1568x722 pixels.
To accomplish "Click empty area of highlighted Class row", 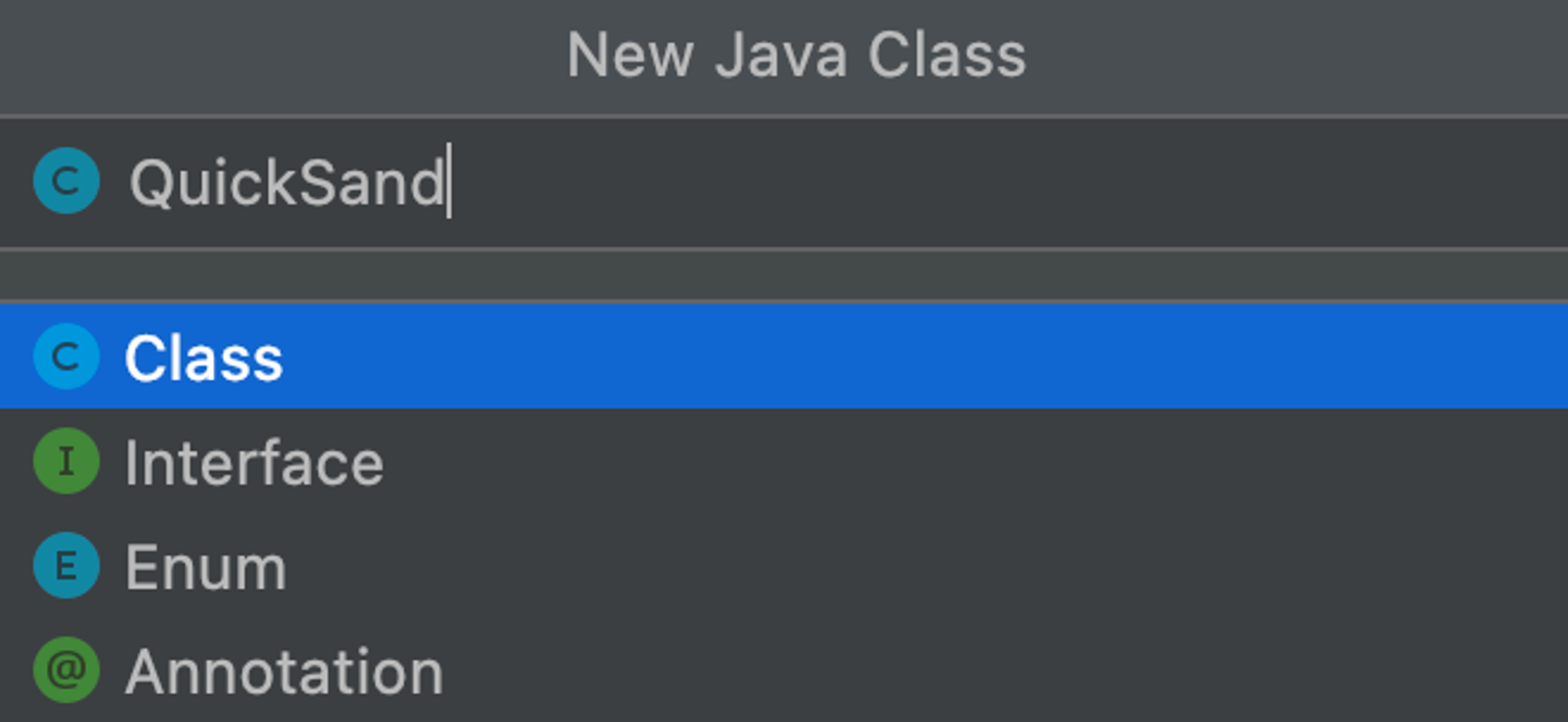I will (x=925, y=357).
